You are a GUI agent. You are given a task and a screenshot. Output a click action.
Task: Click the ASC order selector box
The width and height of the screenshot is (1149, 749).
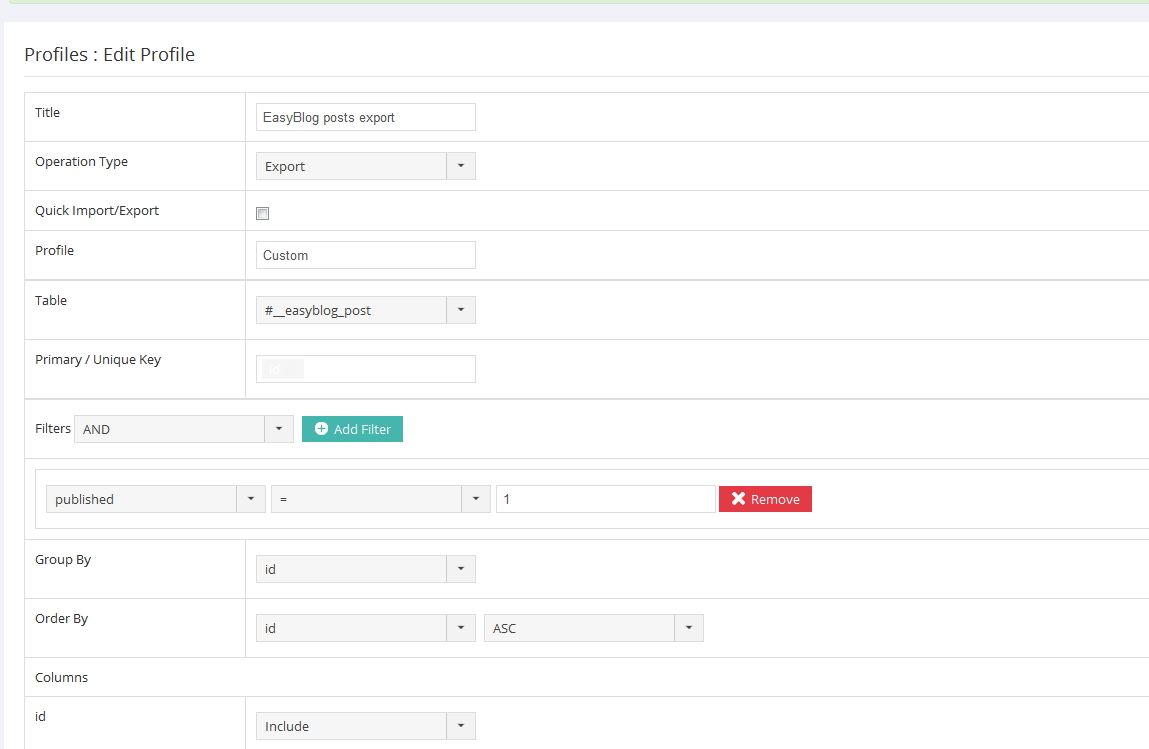(x=579, y=628)
